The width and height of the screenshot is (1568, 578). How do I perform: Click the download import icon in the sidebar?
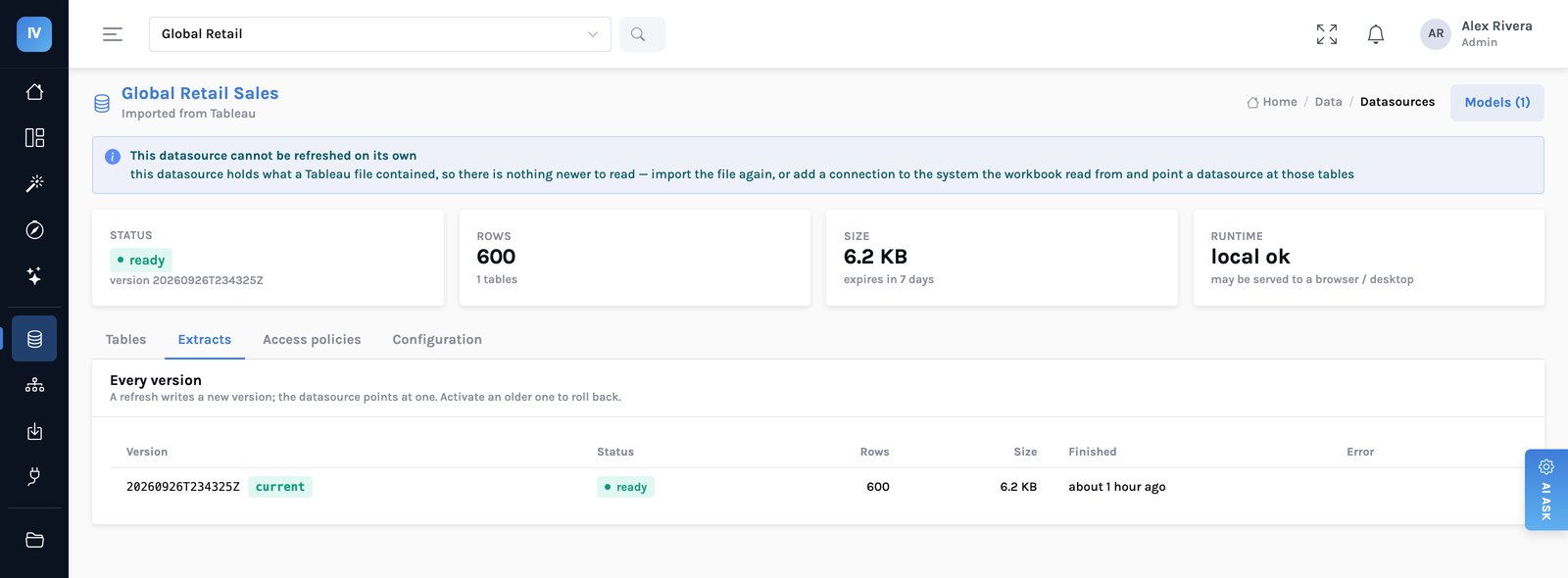pos(34,431)
